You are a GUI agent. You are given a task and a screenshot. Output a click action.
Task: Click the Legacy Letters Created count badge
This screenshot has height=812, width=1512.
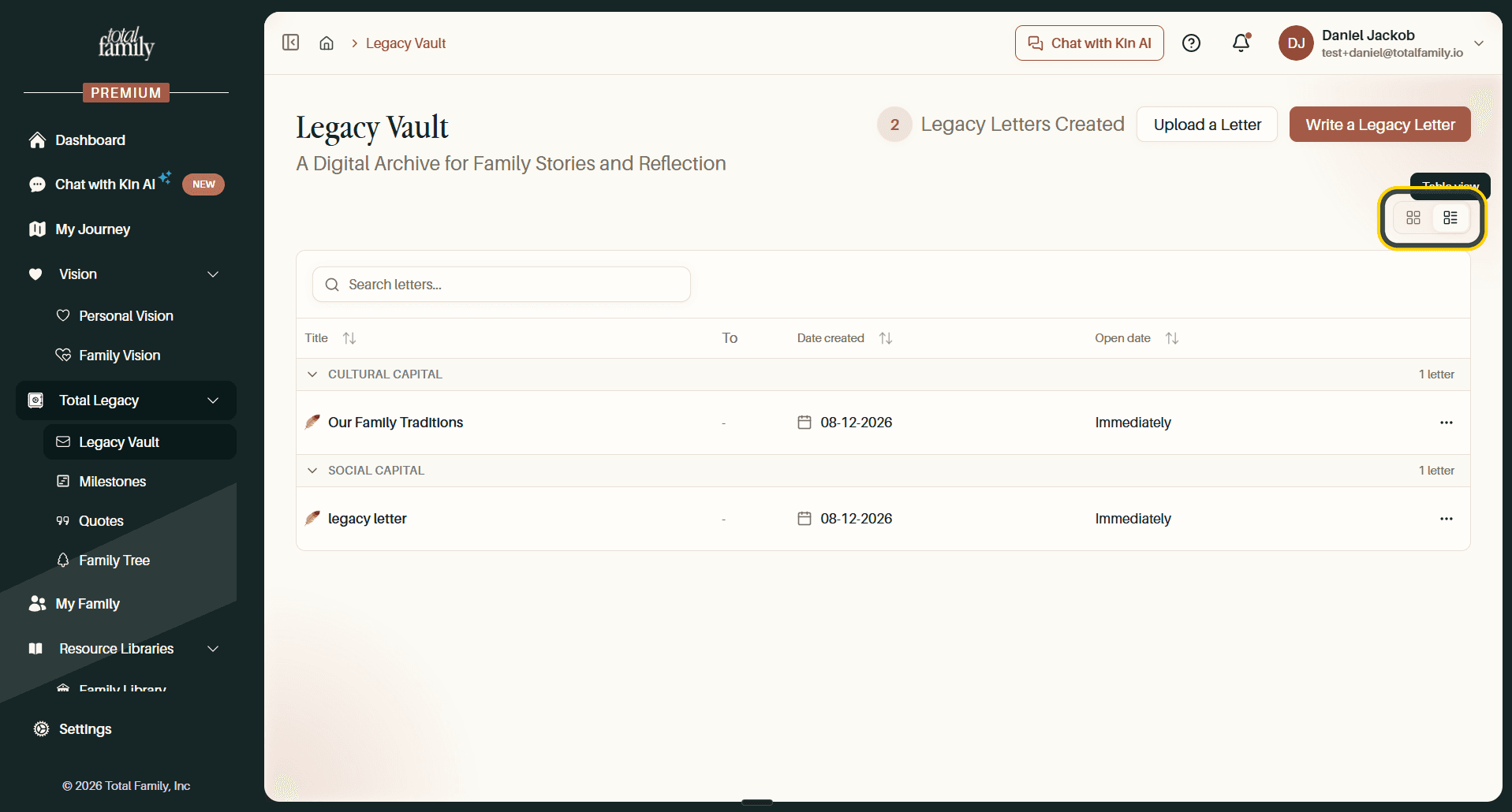click(x=894, y=125)
